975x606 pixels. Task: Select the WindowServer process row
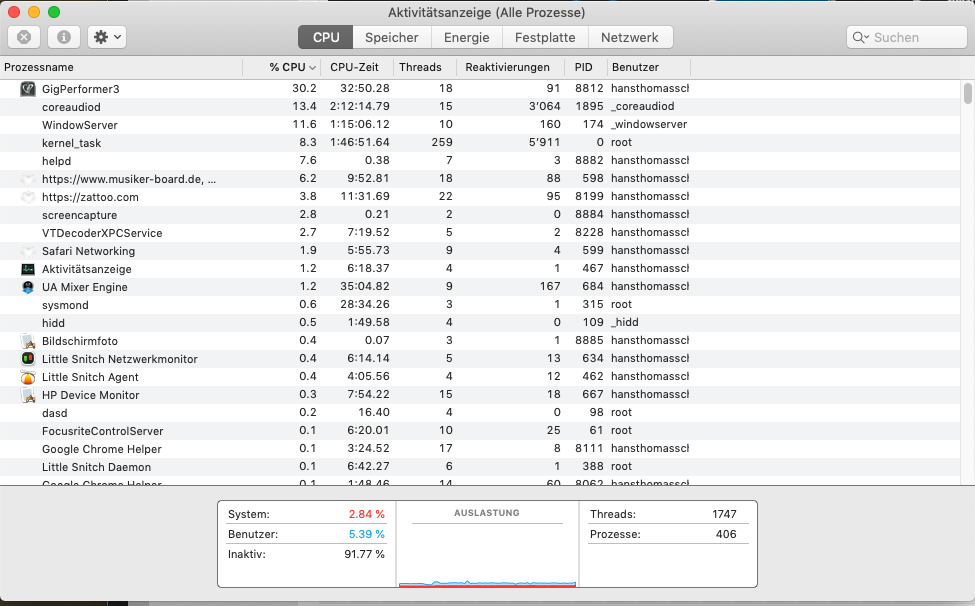(x=480, y=125)
